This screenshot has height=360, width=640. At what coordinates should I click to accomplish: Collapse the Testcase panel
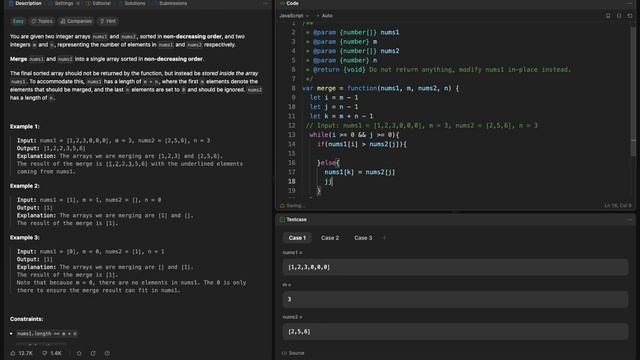coord(629,220)
